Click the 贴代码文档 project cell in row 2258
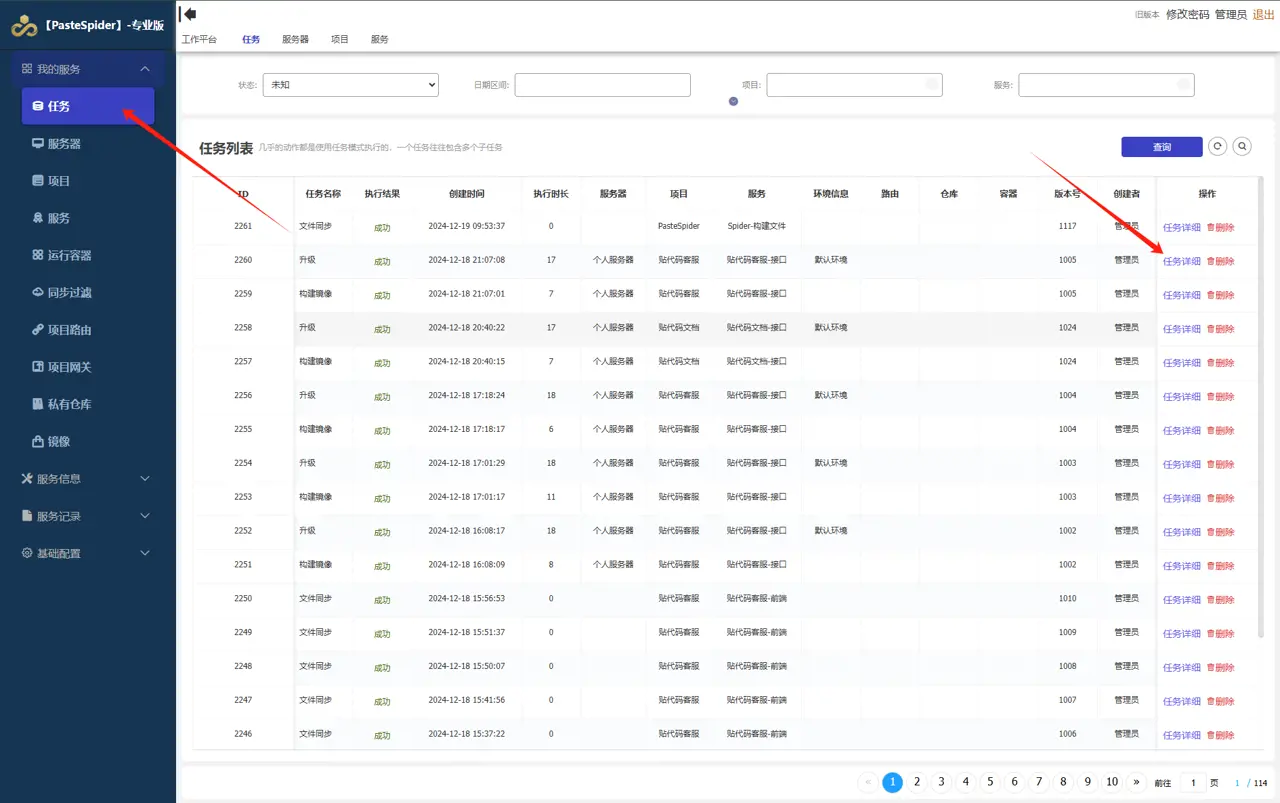Screen dimensions: 1280x803 [679, 328]
